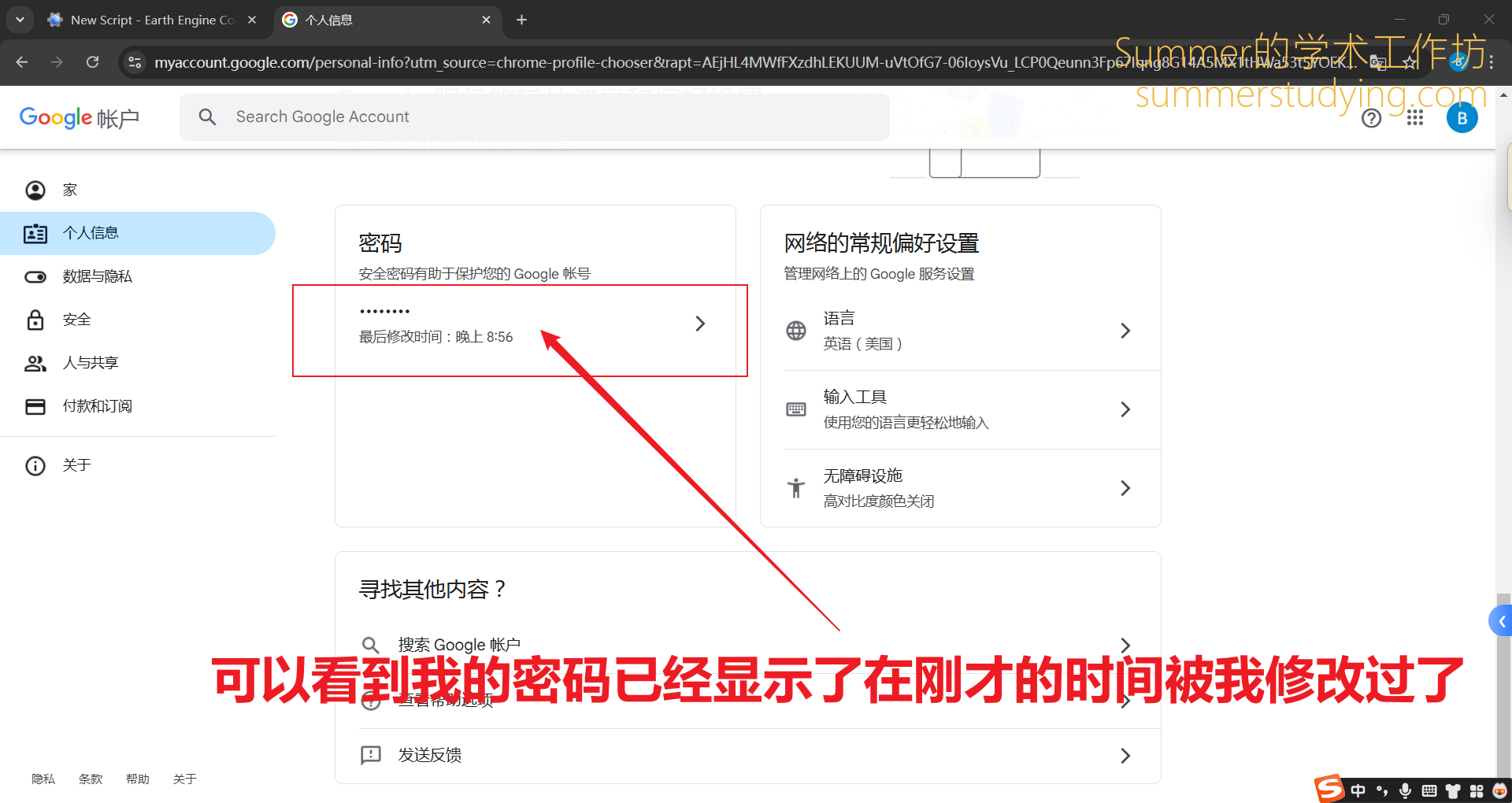The width and height of the screenshot is (1512, 803).
Task: Select 个人信息 in the sidebar
Action: (x=138, y=233)
